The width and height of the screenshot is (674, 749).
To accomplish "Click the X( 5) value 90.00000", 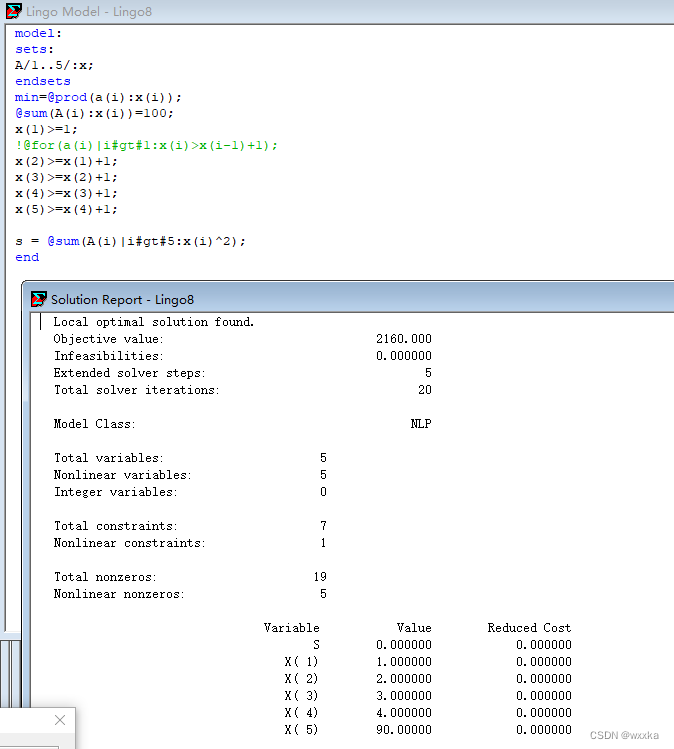I will tap(404, 730).
